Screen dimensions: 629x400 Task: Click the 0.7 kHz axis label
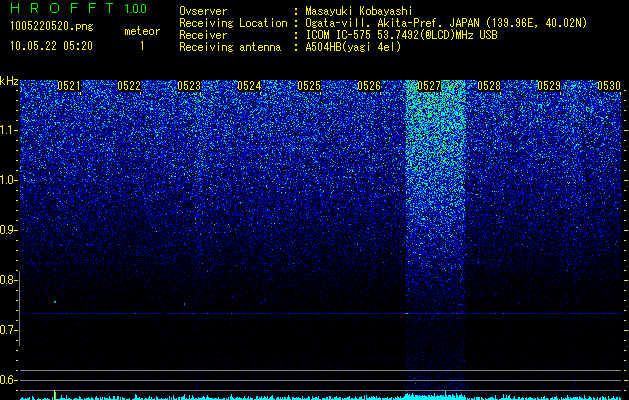tap(8, 330)
